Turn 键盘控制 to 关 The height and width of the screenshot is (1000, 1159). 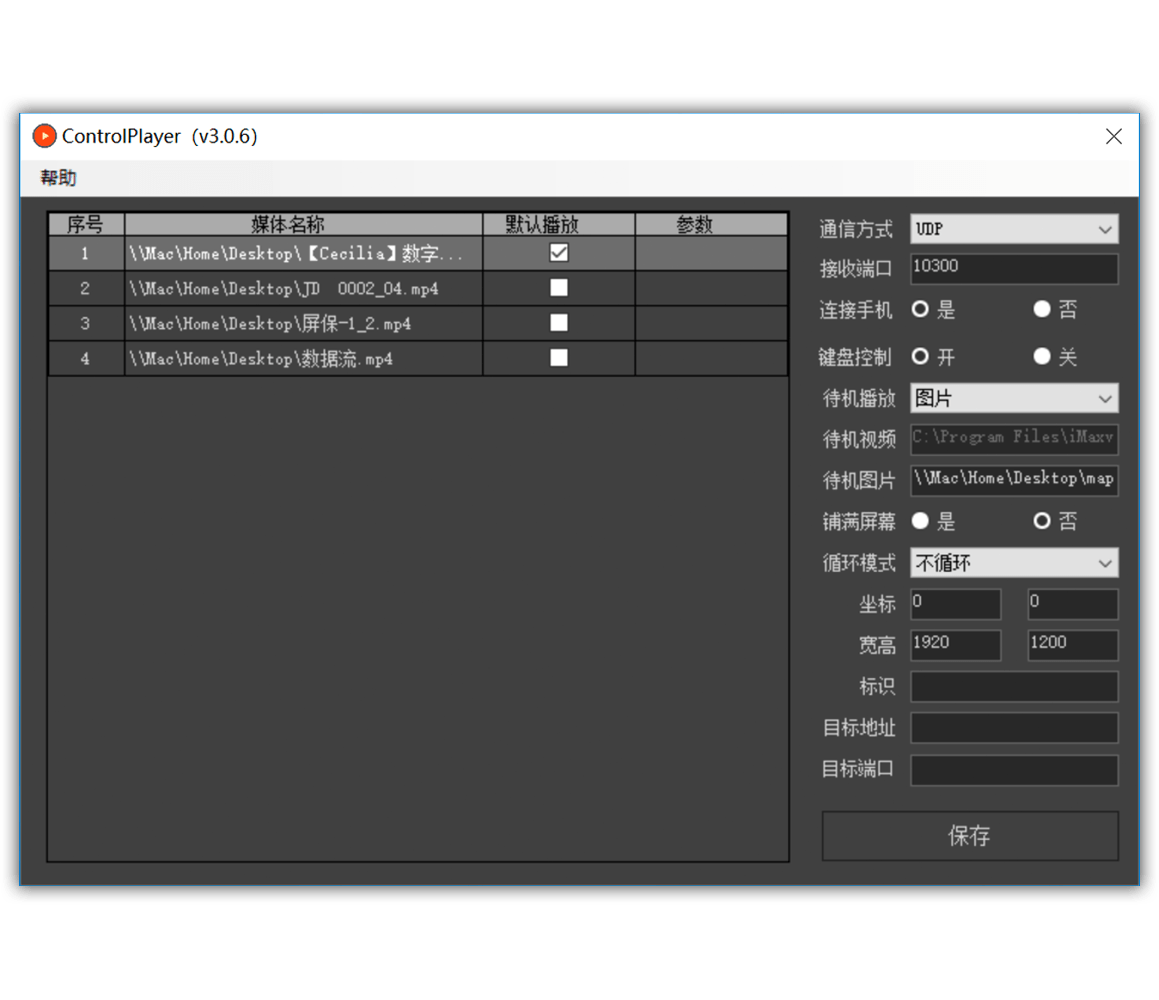point(1041,356)
